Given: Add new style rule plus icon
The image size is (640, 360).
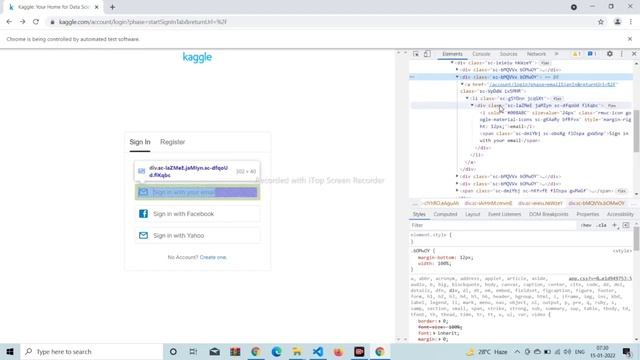Looking at the screenshot, I should 614,225.
